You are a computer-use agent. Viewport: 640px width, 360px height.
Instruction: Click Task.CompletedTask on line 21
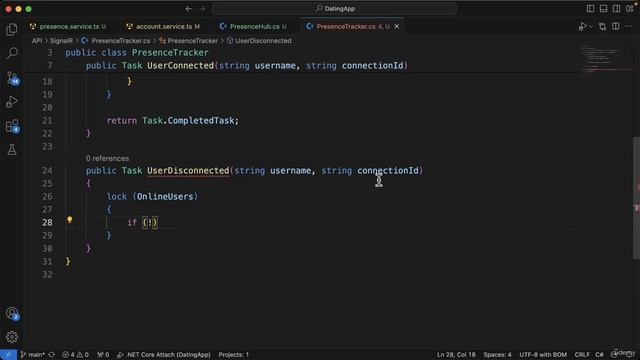click(190, 121)
